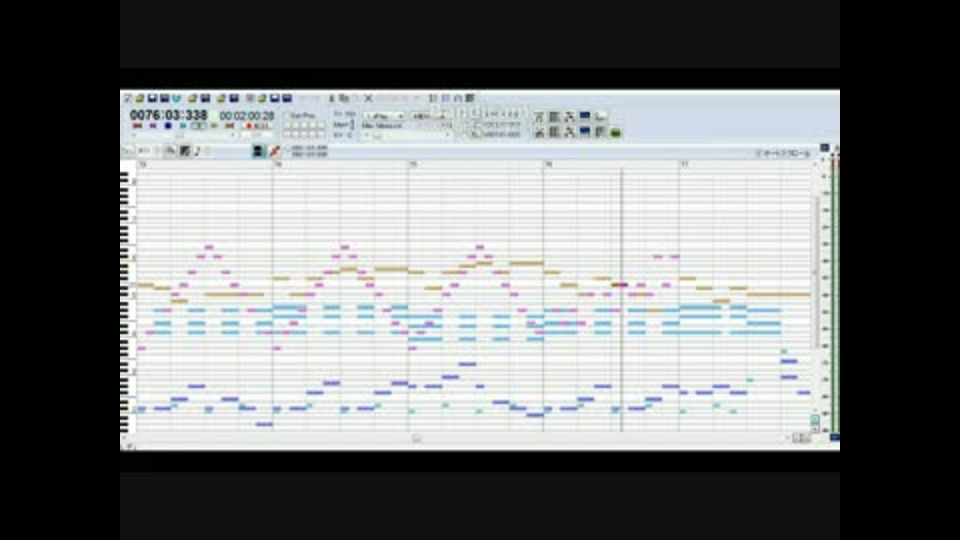960x540 pixels.
Task: Click the zoom buttons at bottom right of roll
Action: point(801,438)
